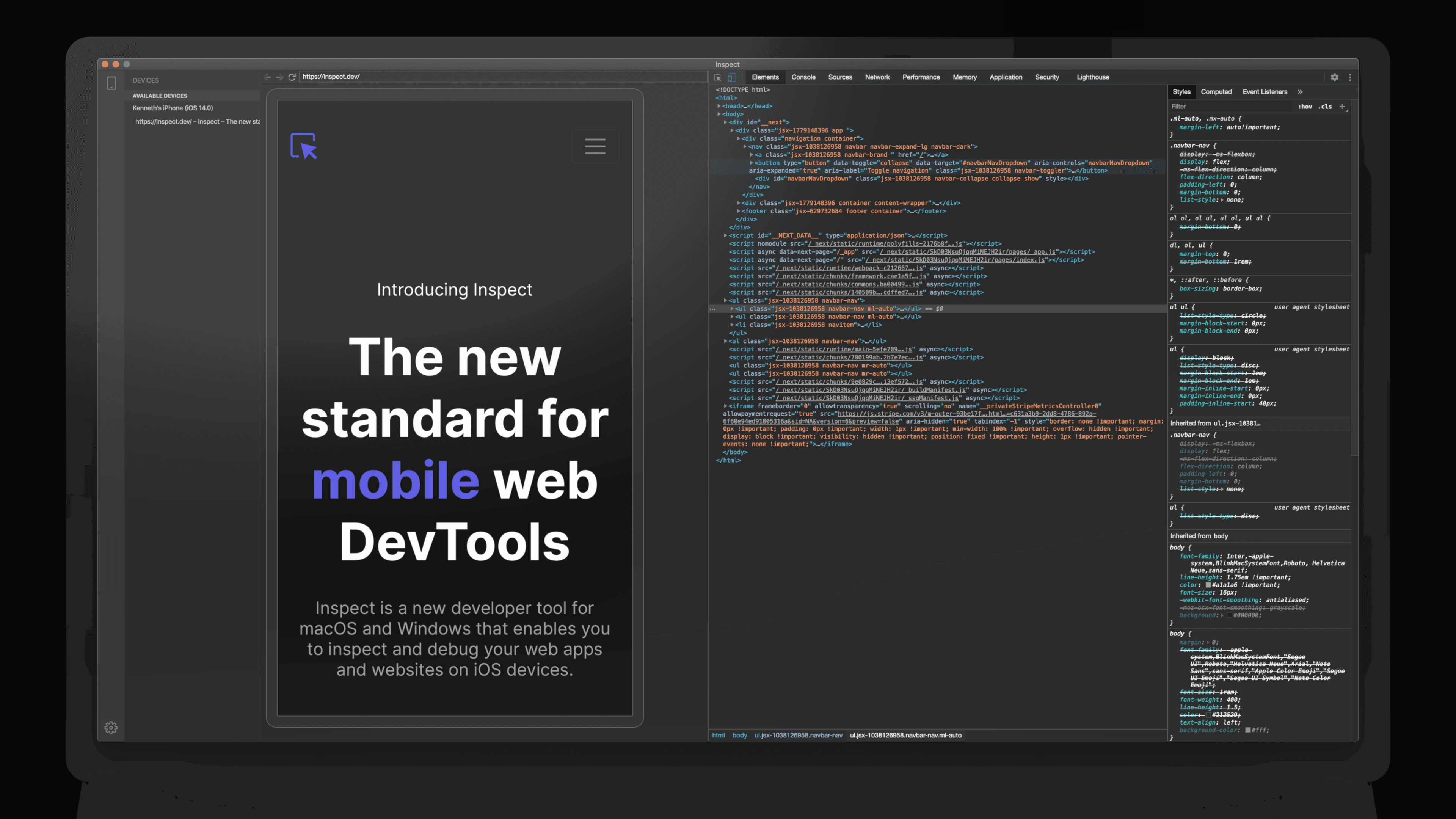Select Kenneth's iPhone device entry
1456x819 pixels.
point(173,108)
